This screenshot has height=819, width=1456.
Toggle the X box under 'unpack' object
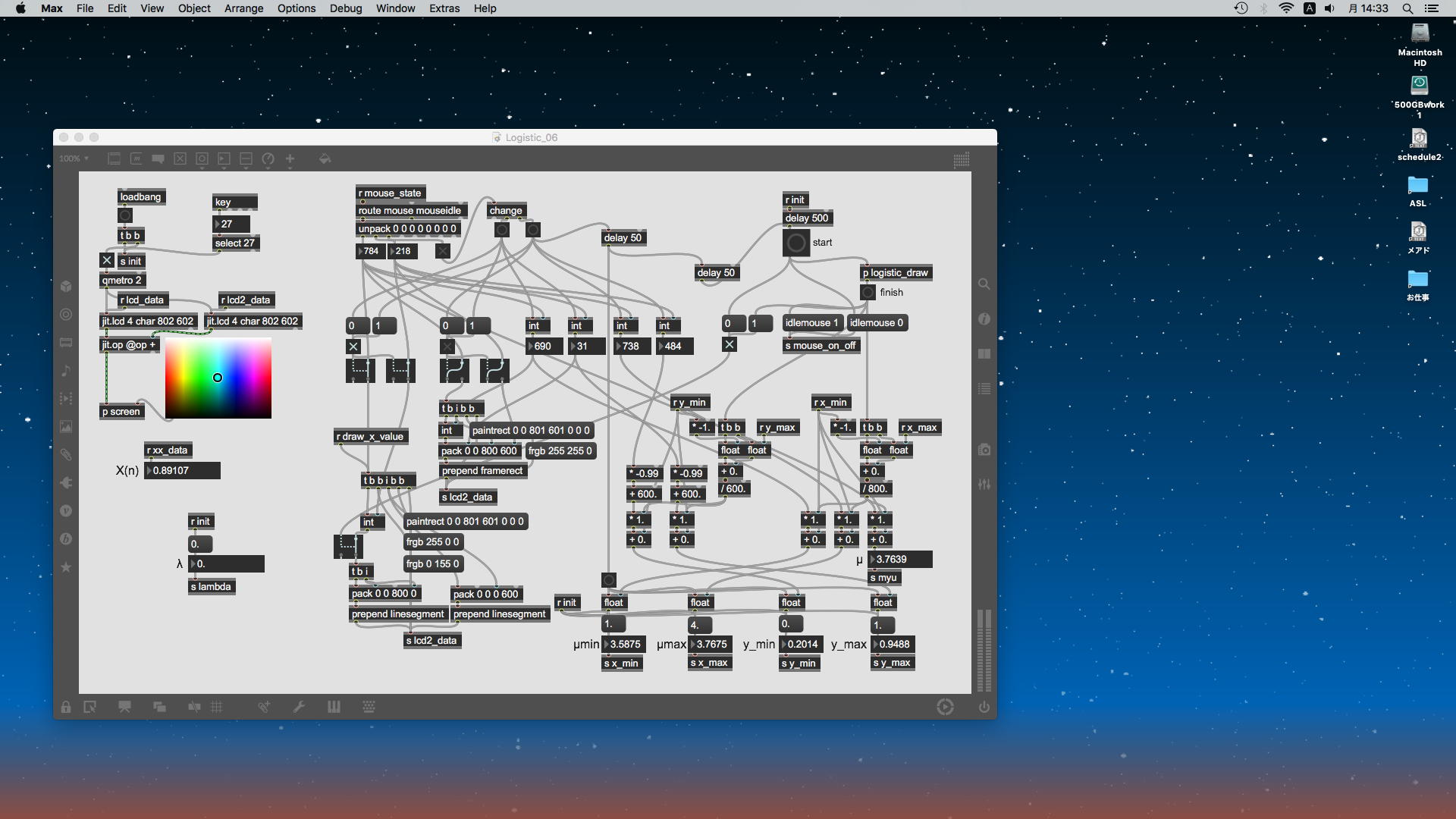coord(443,251)
